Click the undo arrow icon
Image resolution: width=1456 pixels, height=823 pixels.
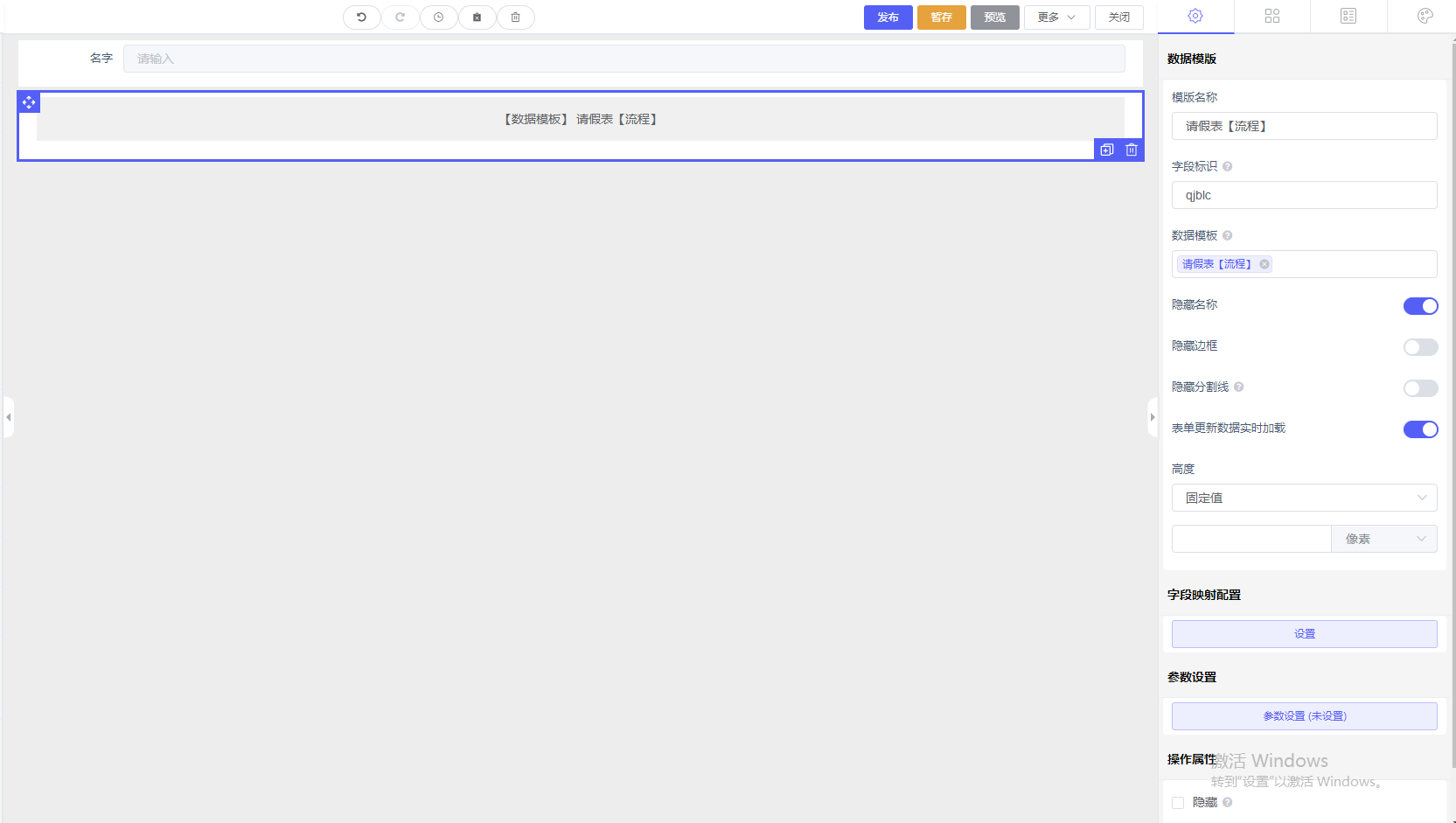(361, 17)
